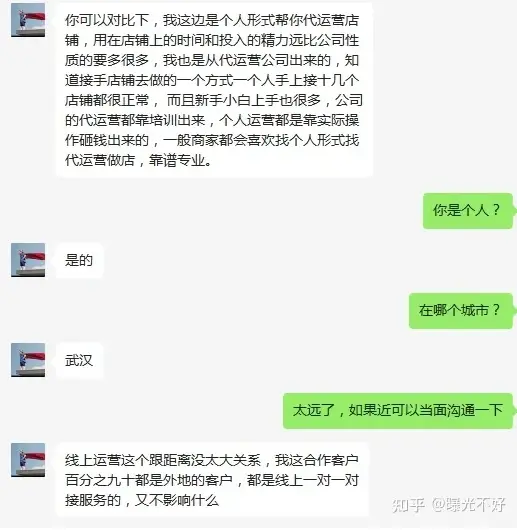This screenshot has width=517, height=530.
Task: Click the line 接服务的，又不影响什么
Action: tap(142, 500)
